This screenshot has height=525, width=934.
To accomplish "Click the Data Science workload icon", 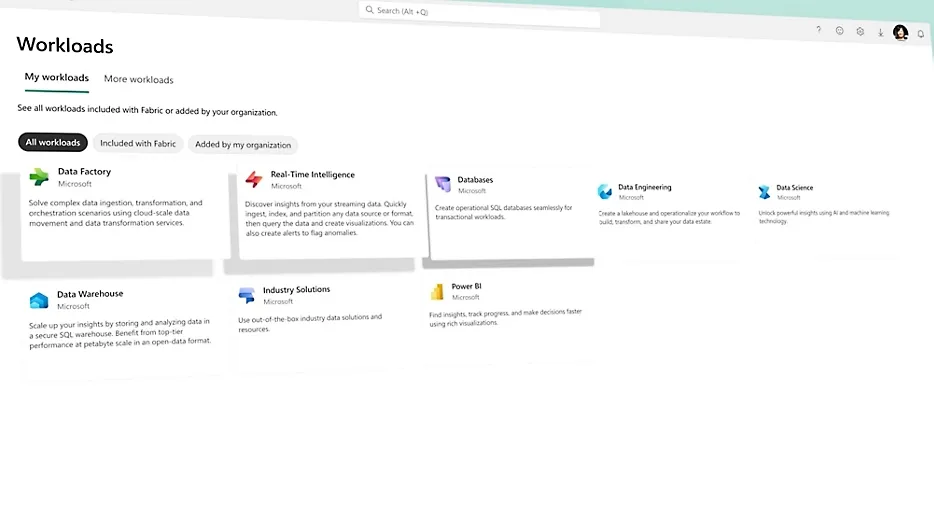I will (x=764, y=192).
